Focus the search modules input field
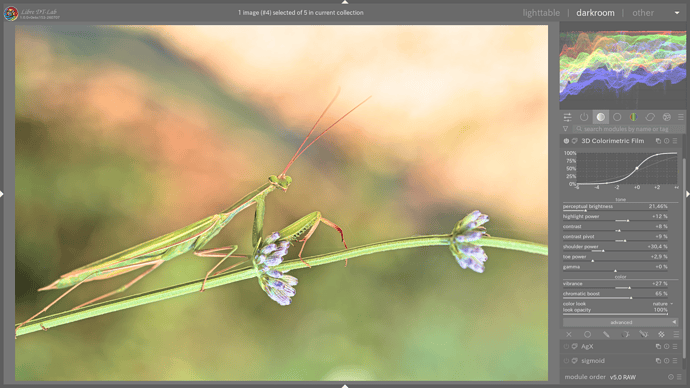The width and height of the screenshot is (690, 388). click(628, 129)
